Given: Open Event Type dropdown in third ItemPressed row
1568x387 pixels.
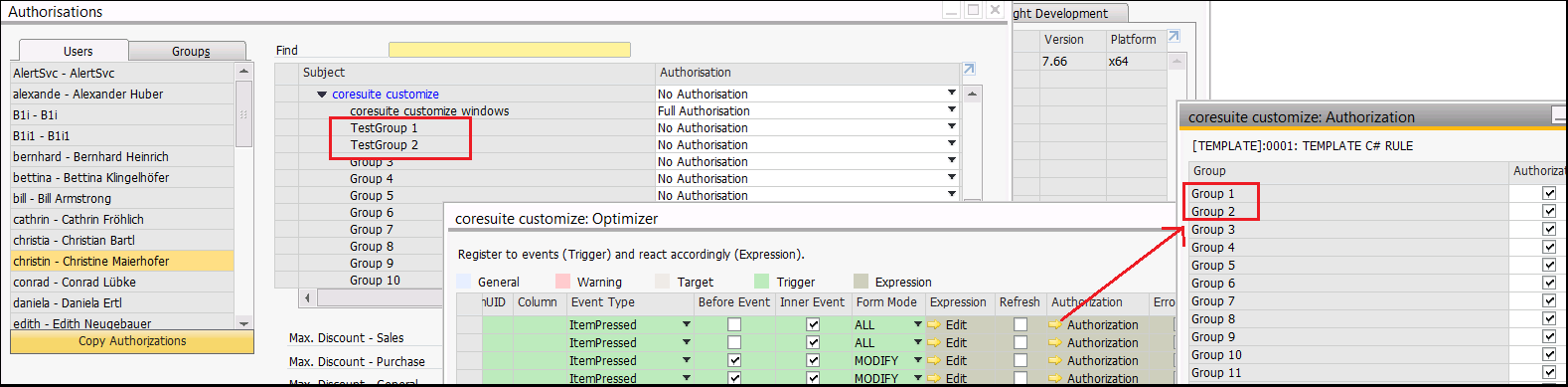Looking at the screenshot, I should [x=686, y=361].
